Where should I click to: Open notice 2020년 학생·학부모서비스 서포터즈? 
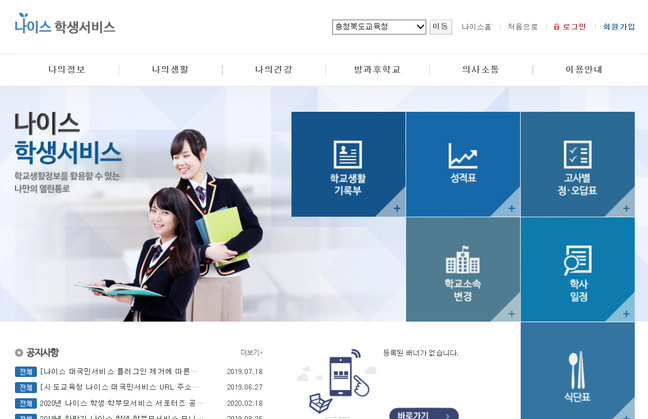click(121, 403)
